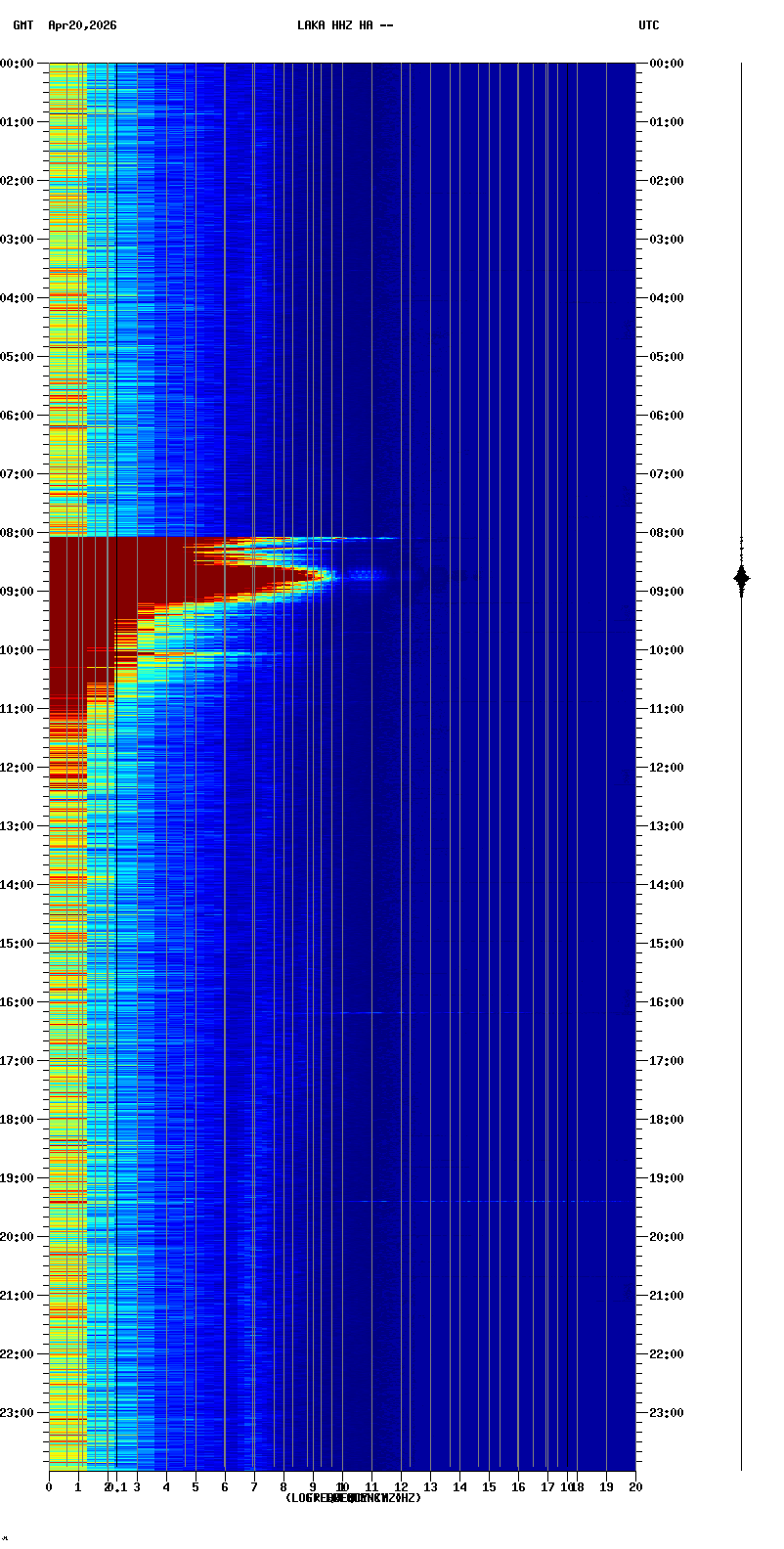Click the 5 Hz frequency axis tick label

196,1487
